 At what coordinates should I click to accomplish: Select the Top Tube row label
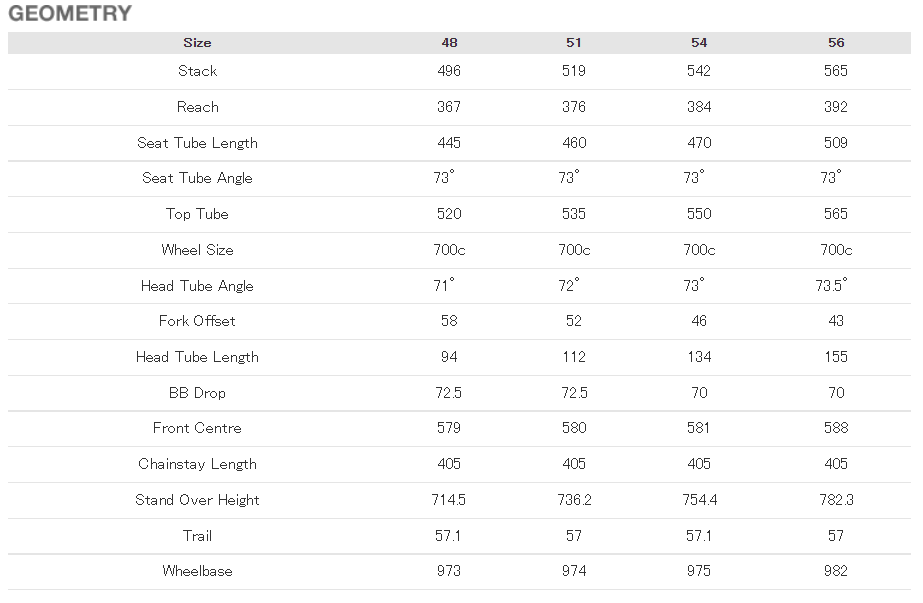coord(197,214)
